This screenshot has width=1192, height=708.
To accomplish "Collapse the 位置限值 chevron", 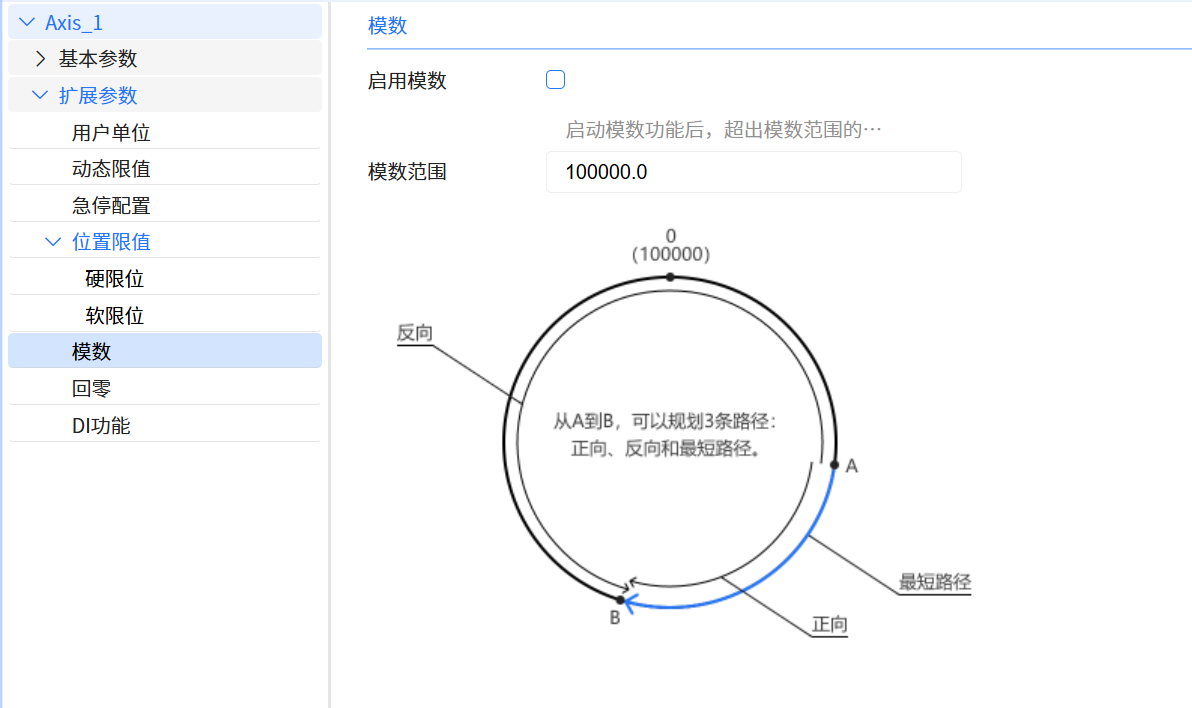I will 53,242.
